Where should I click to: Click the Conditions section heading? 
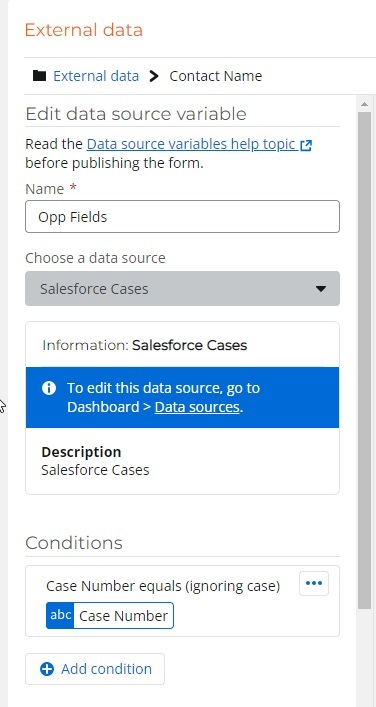point(74,543)
